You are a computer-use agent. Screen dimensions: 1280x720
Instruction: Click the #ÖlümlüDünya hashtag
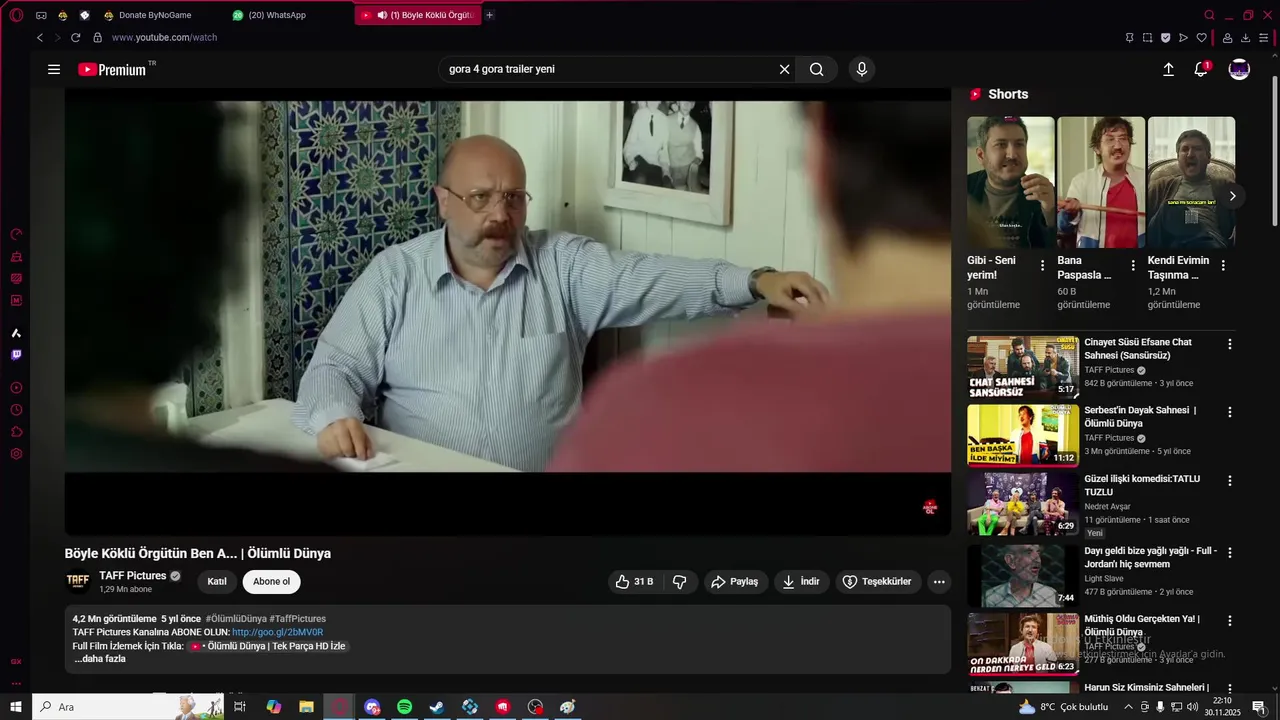[x=236, y=619]
